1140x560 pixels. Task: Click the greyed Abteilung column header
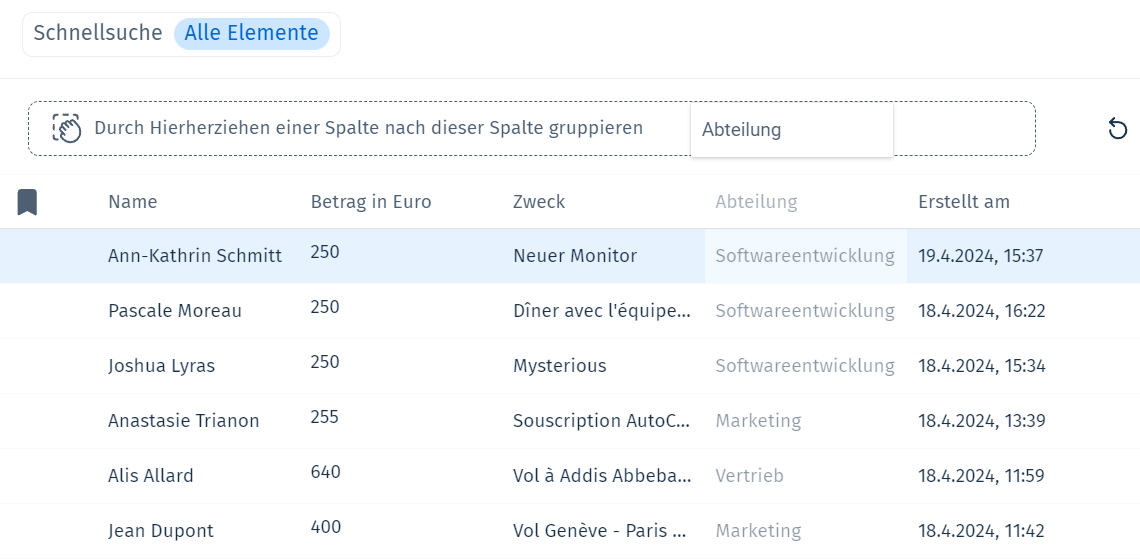click(x=756, y=201)
